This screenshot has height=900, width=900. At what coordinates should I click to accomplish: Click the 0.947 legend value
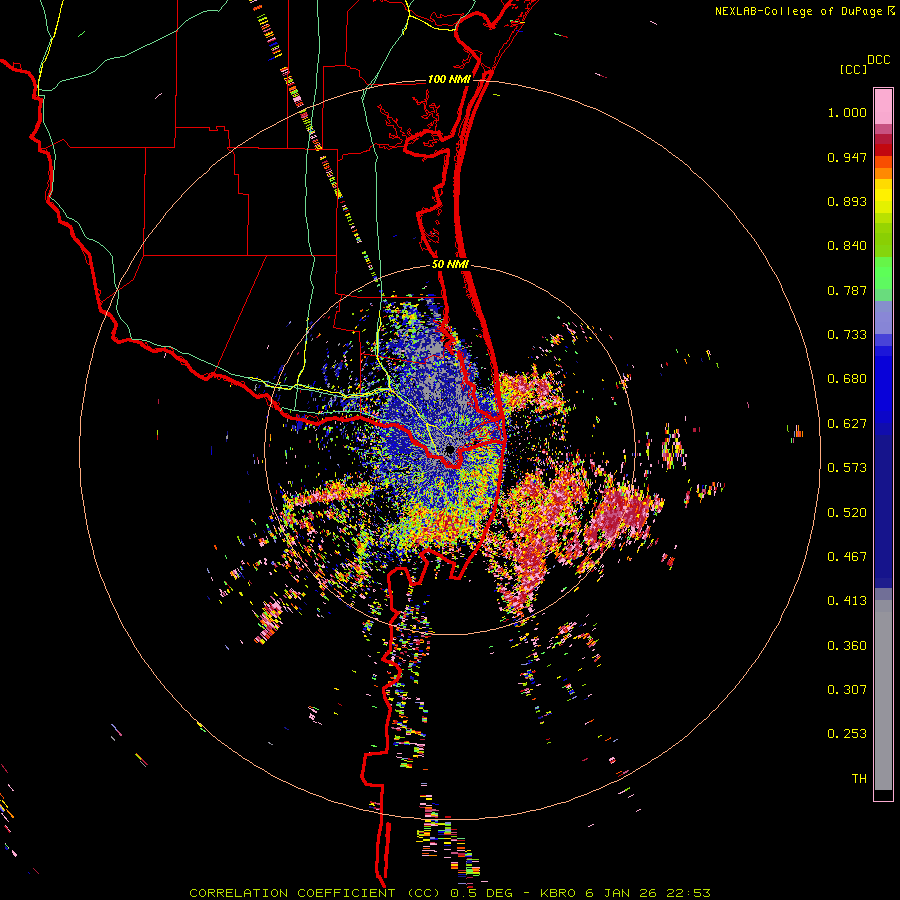[847, 157]
